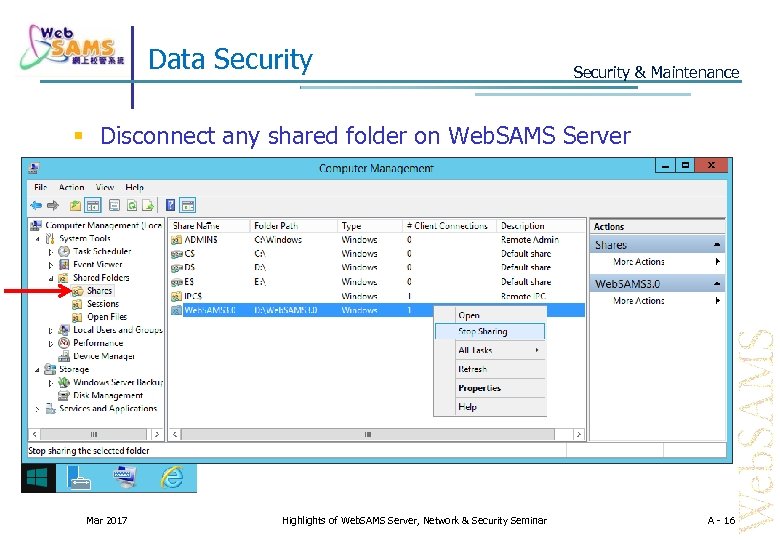Expand the Windows Server Backup node
Screen dimensions: 780x540
[x=51, y=383]
